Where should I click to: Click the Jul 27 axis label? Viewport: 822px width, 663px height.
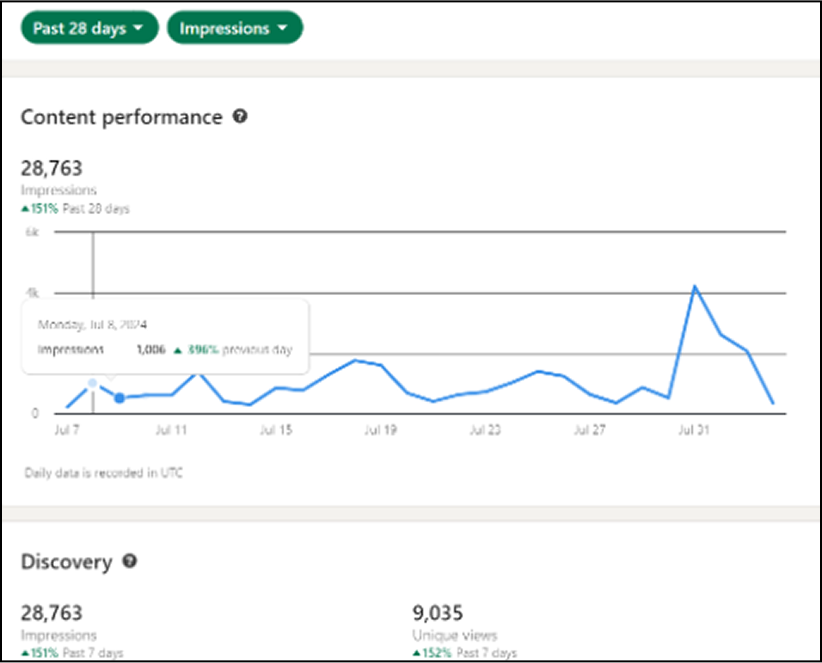tap(589, 430)
